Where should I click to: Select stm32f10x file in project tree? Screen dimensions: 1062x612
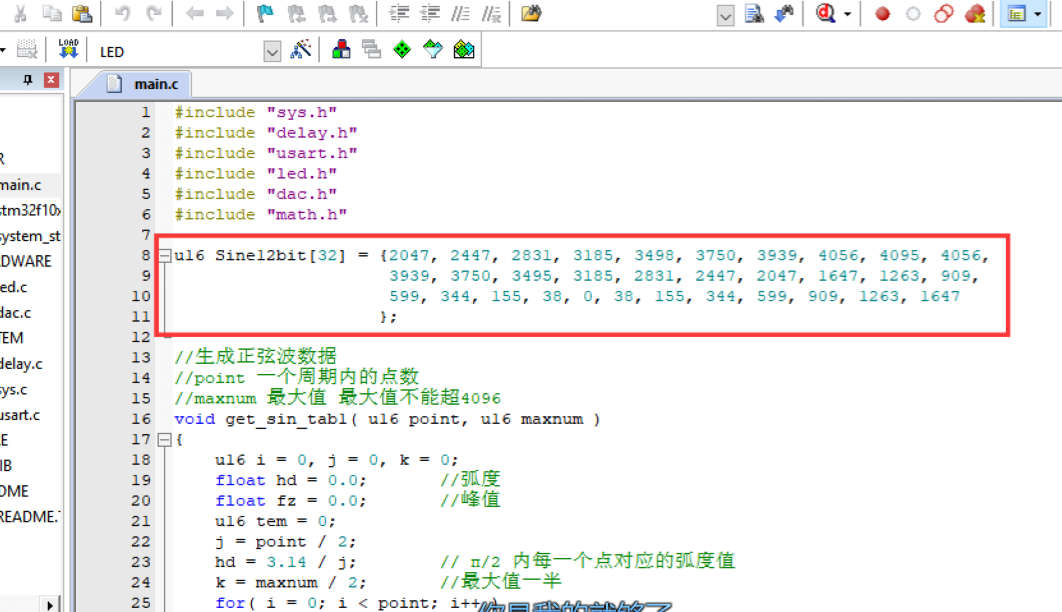(x=30, y=211)
